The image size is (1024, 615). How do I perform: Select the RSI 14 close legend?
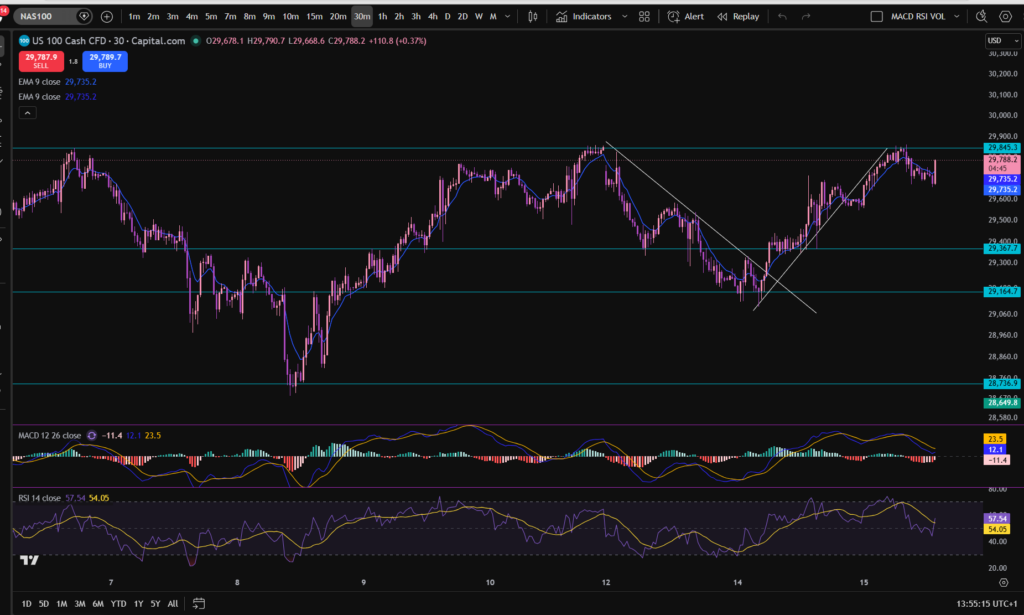39,498
